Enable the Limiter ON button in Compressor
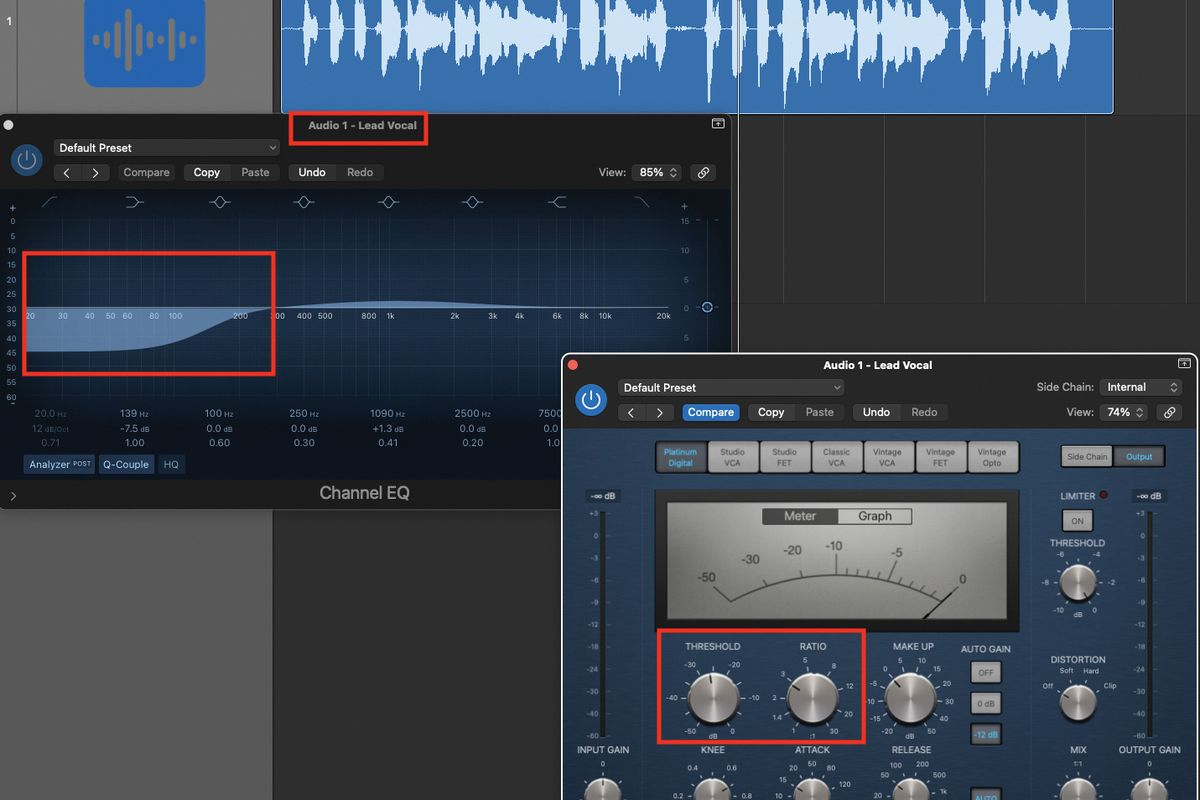The height and width of the screenshot is (800, 1200). click(1077, 521)
